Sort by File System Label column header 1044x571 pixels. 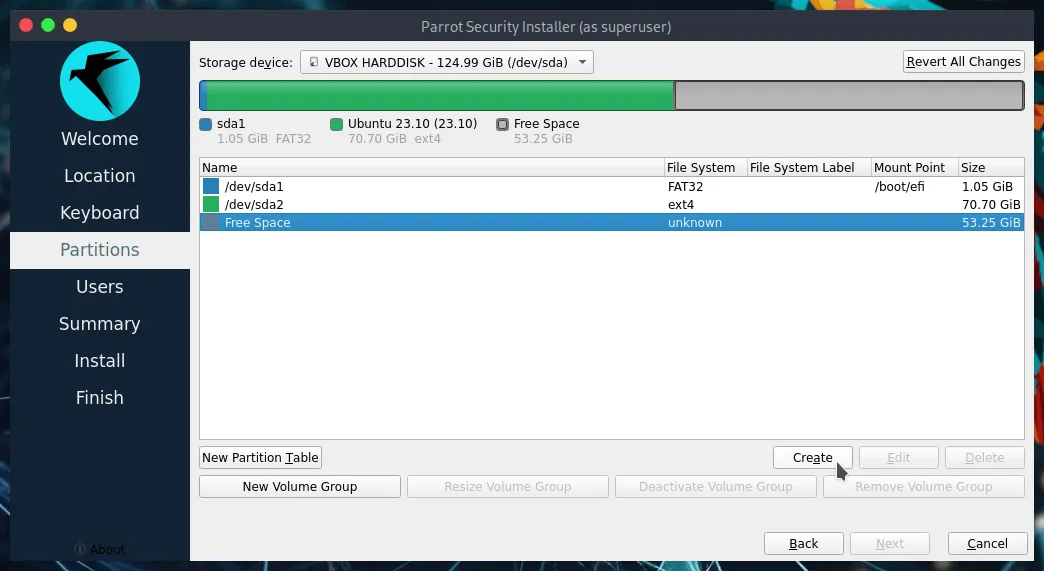click(x=809, y=168)
